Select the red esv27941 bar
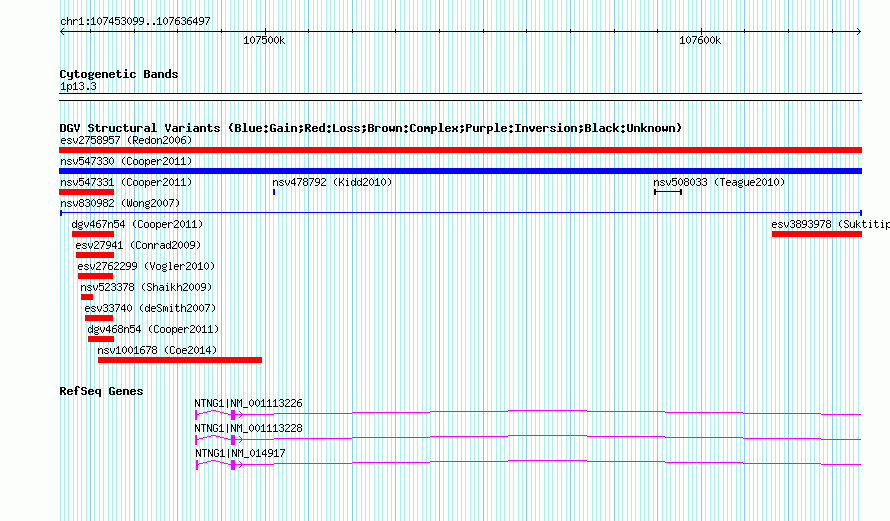Screen dimensions: 890x521 (x=95, y=255)
